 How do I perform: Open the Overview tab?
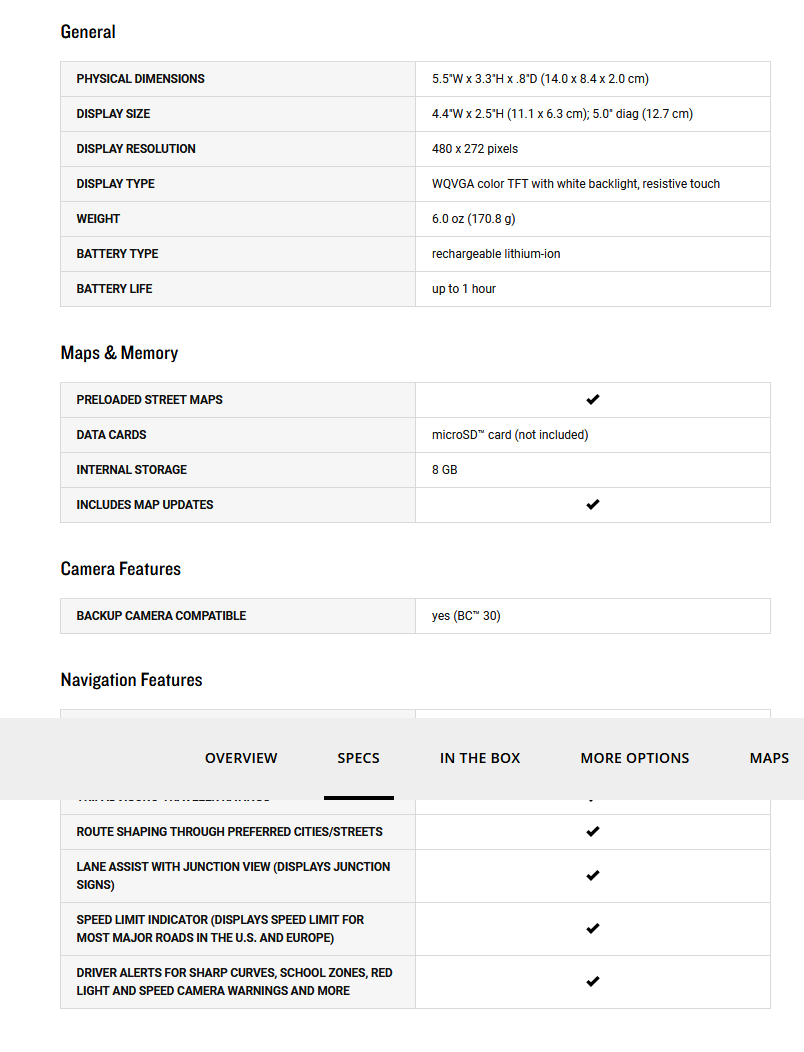click(241, 758)
